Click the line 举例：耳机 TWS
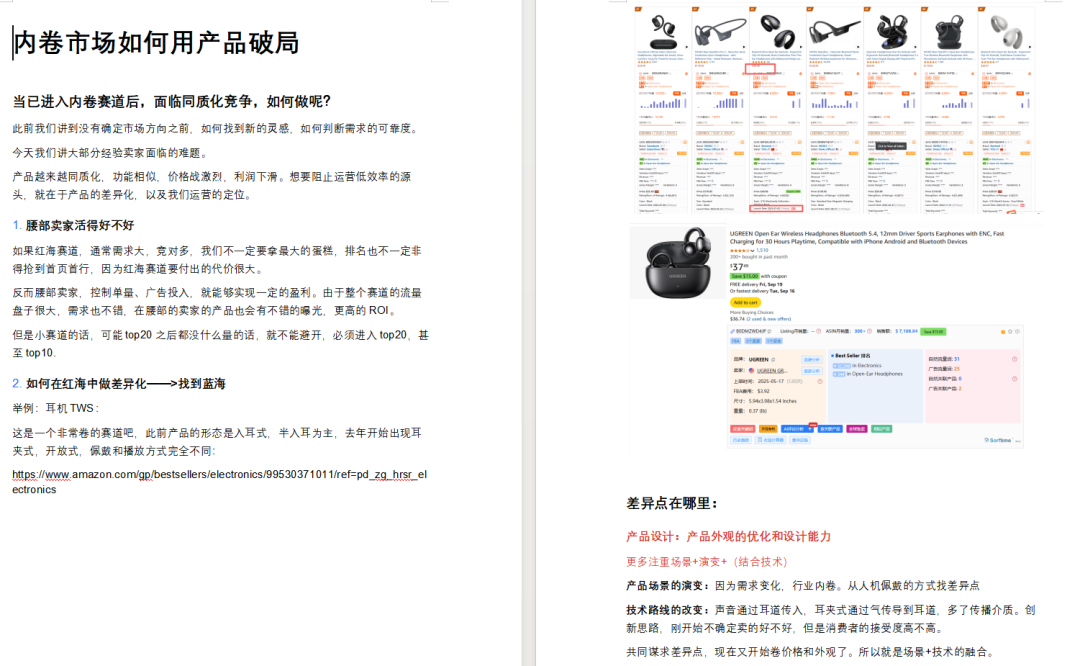This screenshot has width=1080, height=666. pos(56,408)
